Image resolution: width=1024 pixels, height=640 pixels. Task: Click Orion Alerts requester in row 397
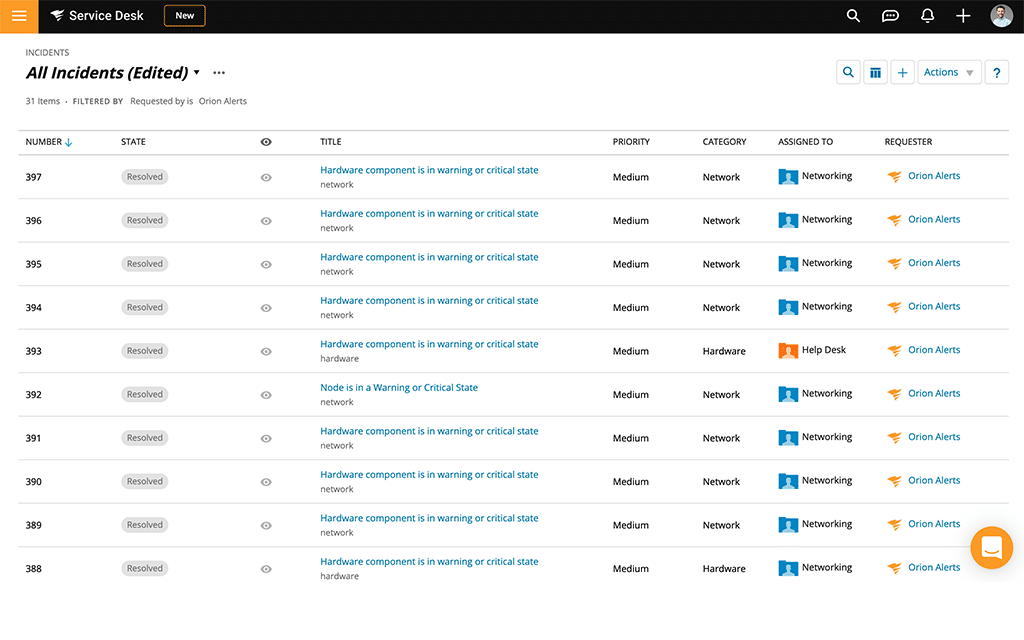click(x=934, y=176)
